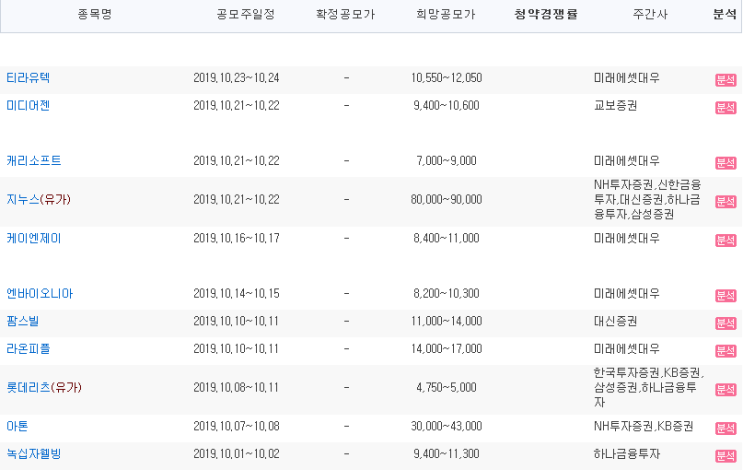Image resolution: width=743 pixels, height=470 pixels.
Task: Select the price range 7,000~9,000
Action: pos(446,161)
